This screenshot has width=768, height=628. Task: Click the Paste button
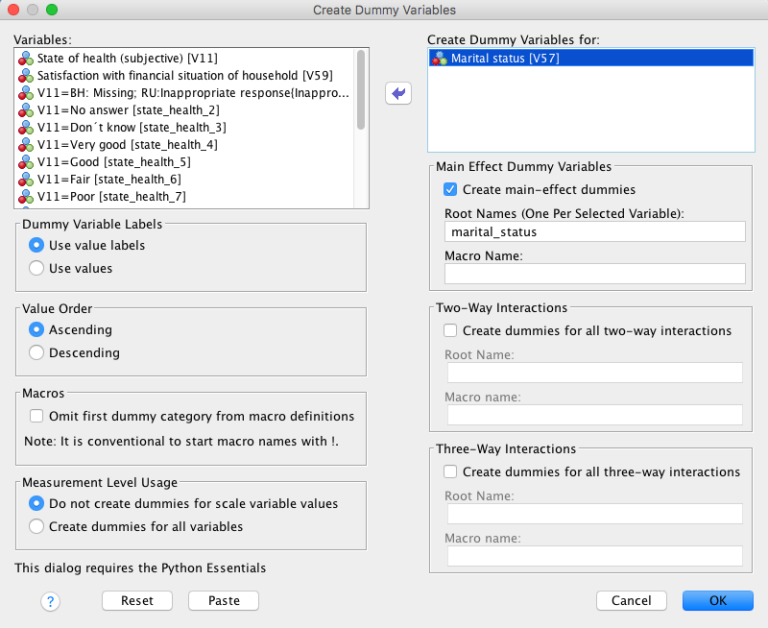pyautogui.click(x=223, y=600)
